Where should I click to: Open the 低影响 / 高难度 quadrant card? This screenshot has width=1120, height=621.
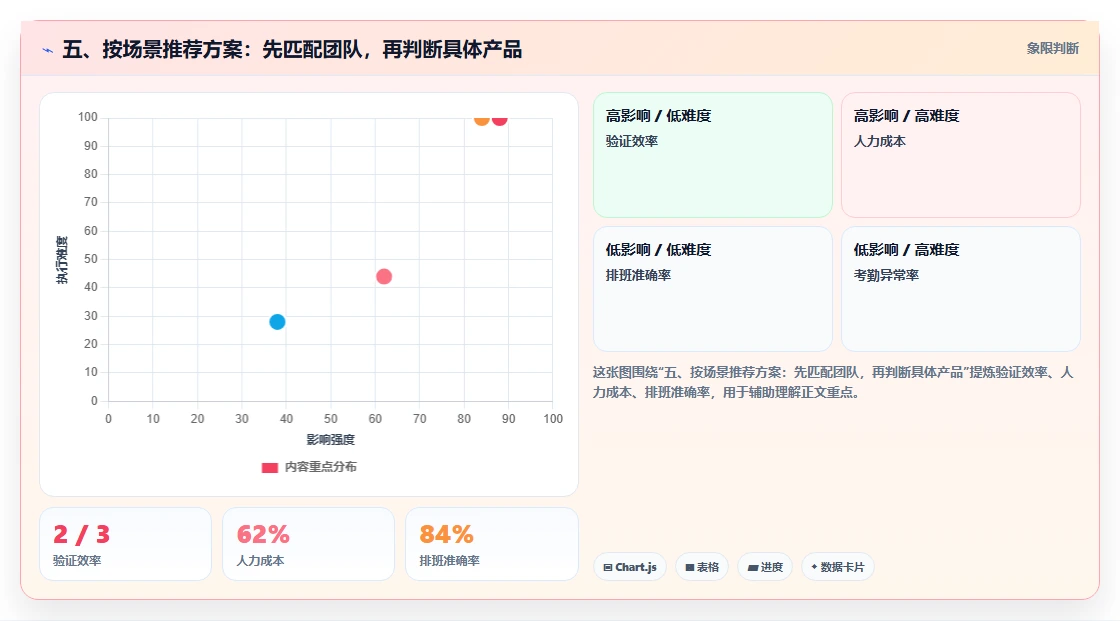pyautogui.click(x=960, y=289)
